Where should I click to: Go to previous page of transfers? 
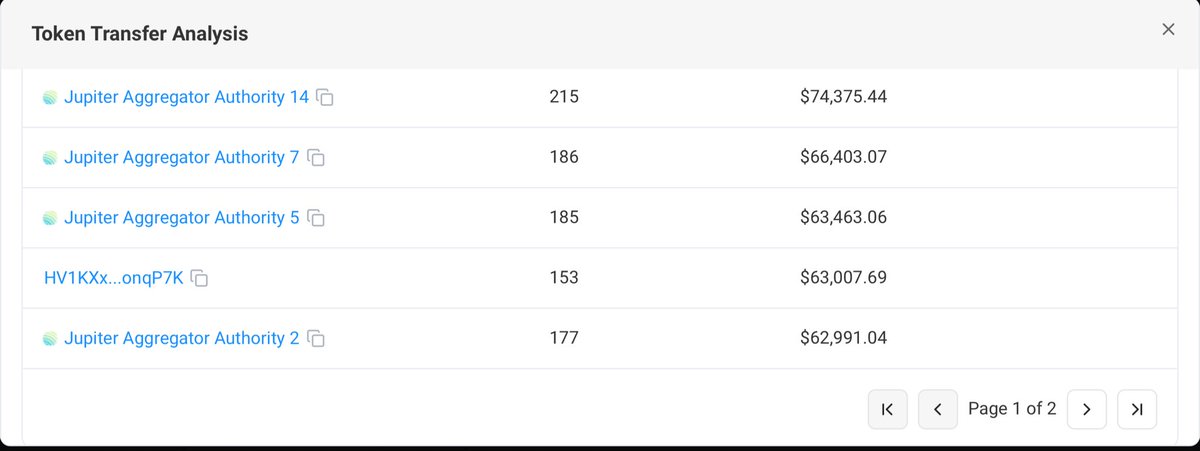tap(937, 409)
